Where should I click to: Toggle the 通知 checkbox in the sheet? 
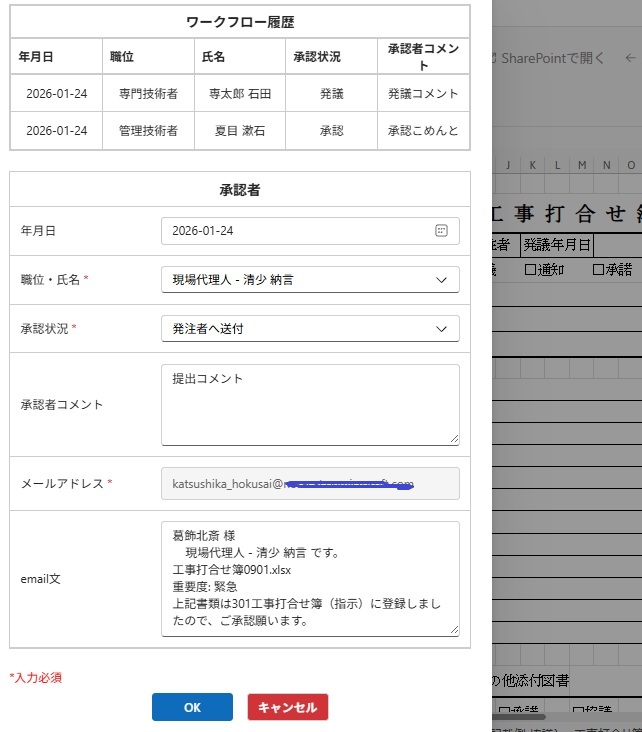point(531,269)
